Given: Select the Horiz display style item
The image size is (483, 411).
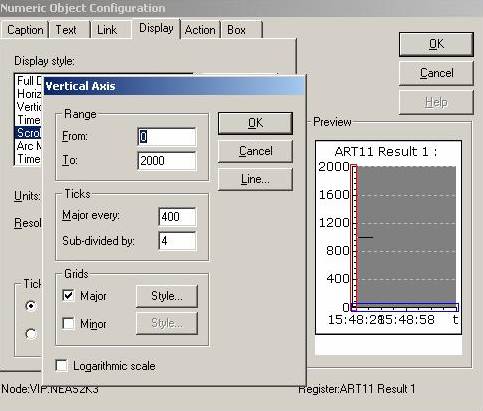Looking at the screenshot, I should point(29,94).
